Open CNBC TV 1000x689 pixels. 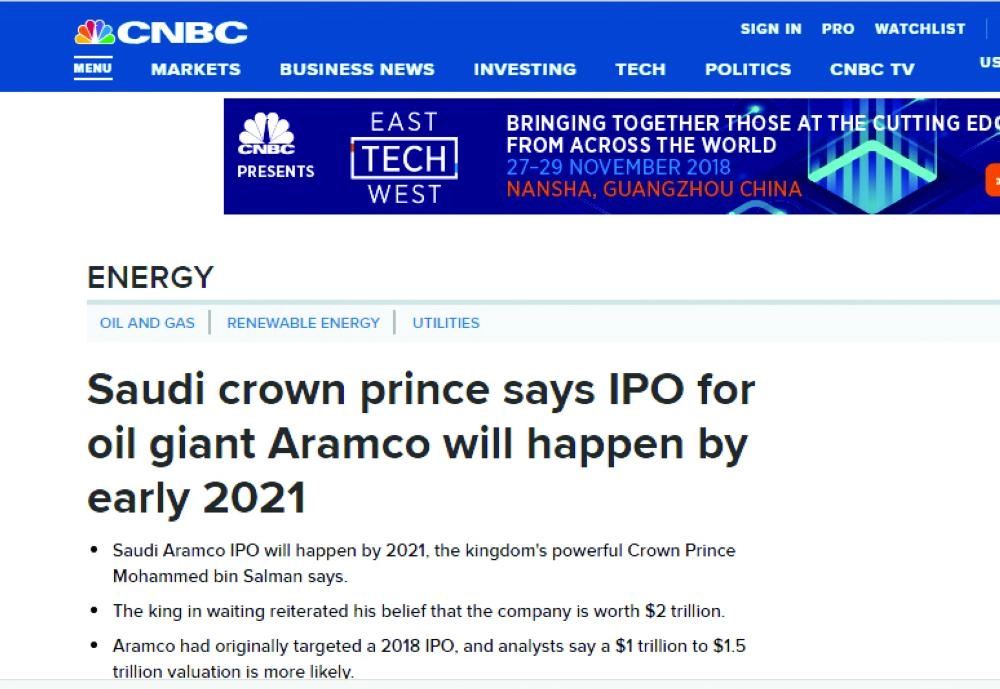tap(872, 69)
